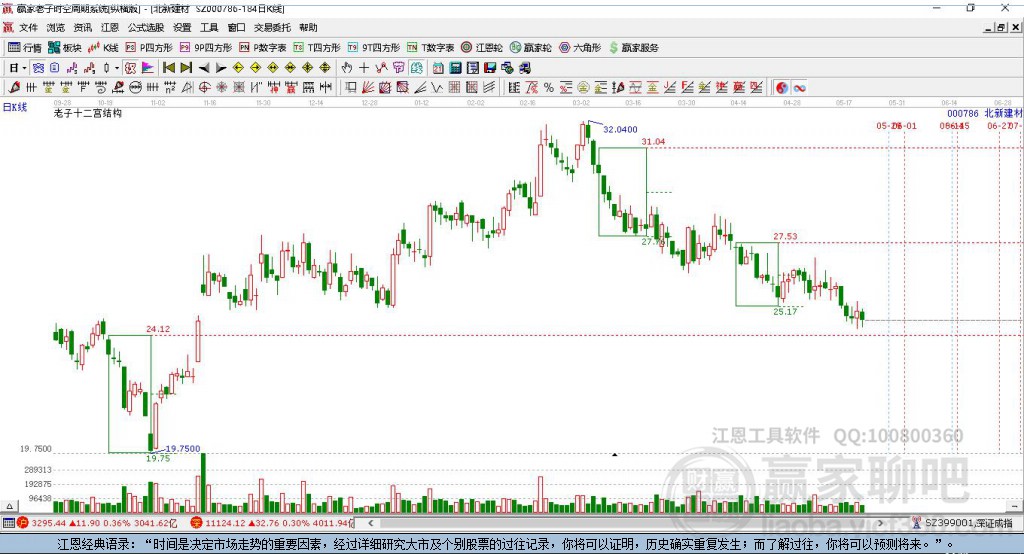Select the zigzag wave line tool

(437, 88)
